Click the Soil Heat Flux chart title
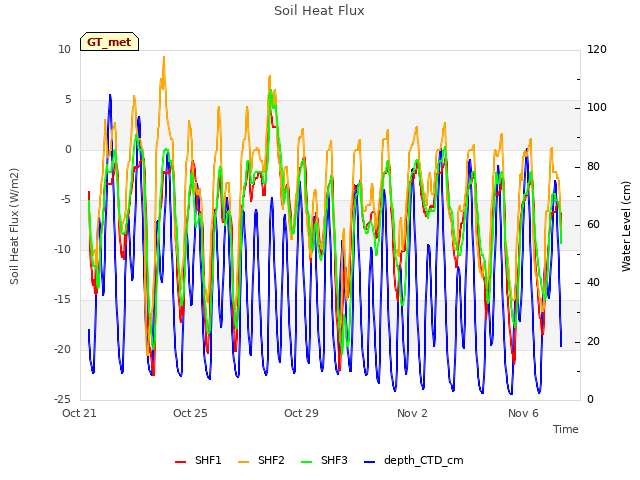Image resolution: width=640 pixels, height=480 pixels. coord(319,11)
